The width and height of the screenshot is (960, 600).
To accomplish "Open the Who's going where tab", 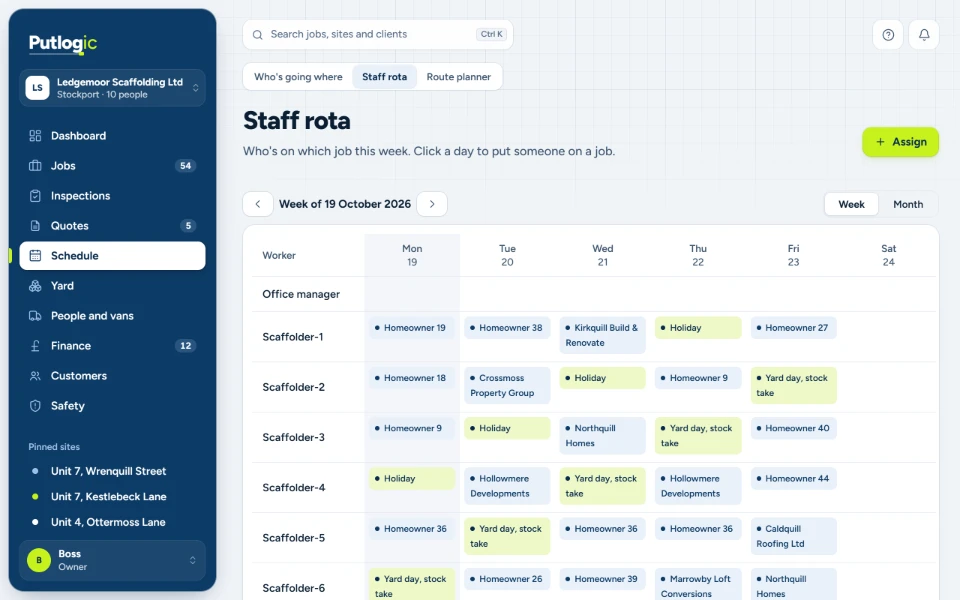I will coord(298,77).
